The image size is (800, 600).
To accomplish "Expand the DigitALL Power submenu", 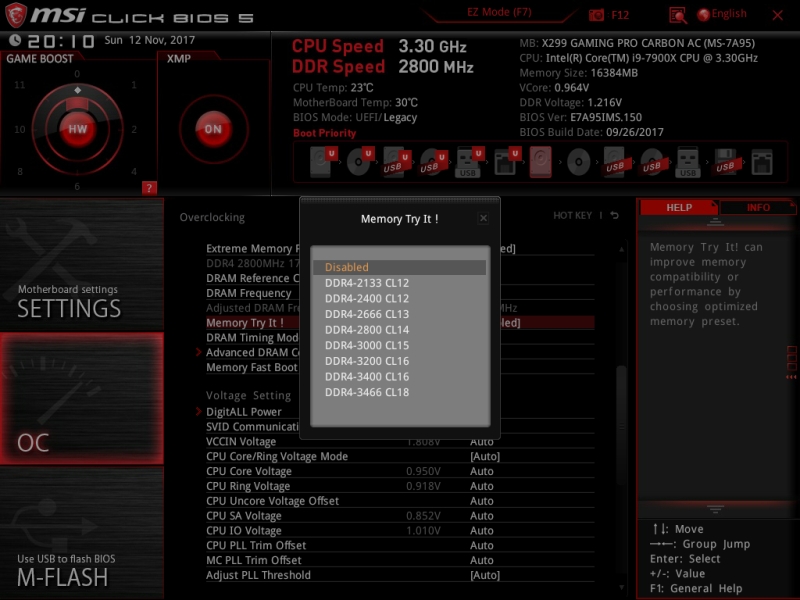I will (243, 412).
